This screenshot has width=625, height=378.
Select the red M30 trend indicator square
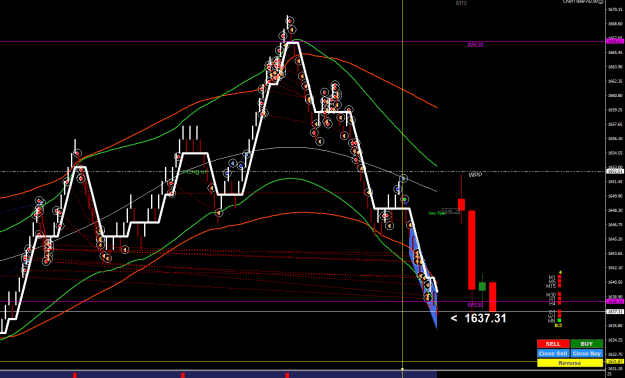(x=559, y=294)
